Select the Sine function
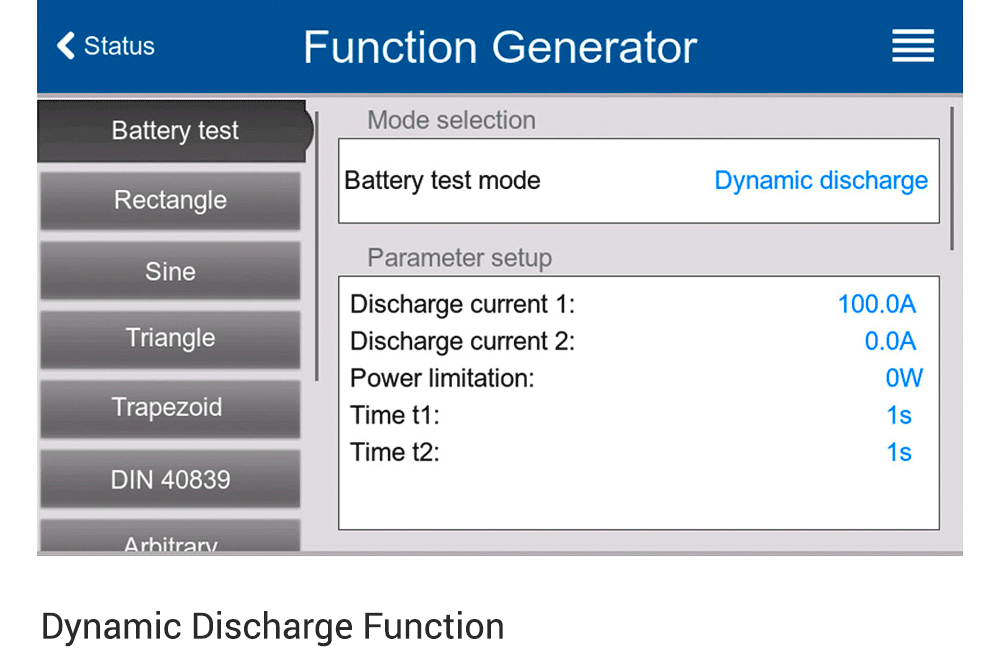 170,271
